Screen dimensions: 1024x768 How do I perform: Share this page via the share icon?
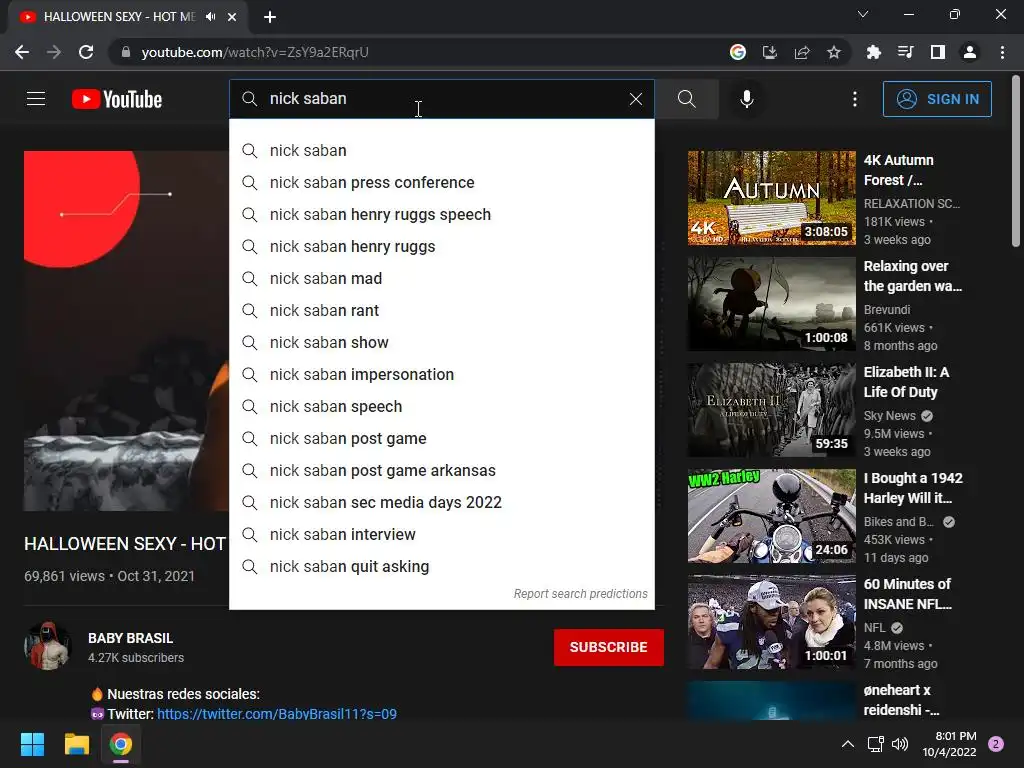click(x=802, y=52)
